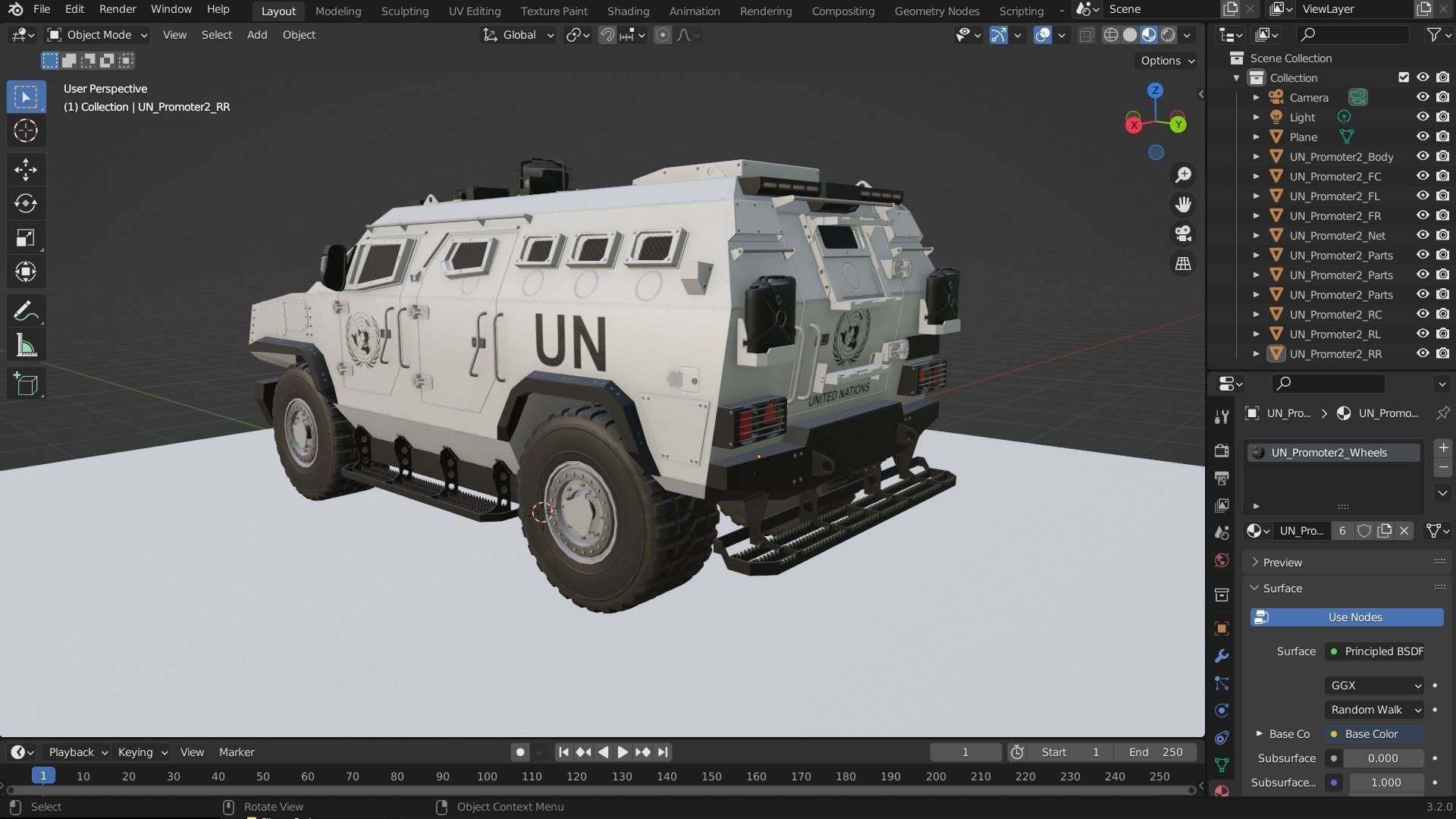The width and height of the screenshot is (1456, 819).
Task: Open the Particle properties tab
Action: [1222, 683]
